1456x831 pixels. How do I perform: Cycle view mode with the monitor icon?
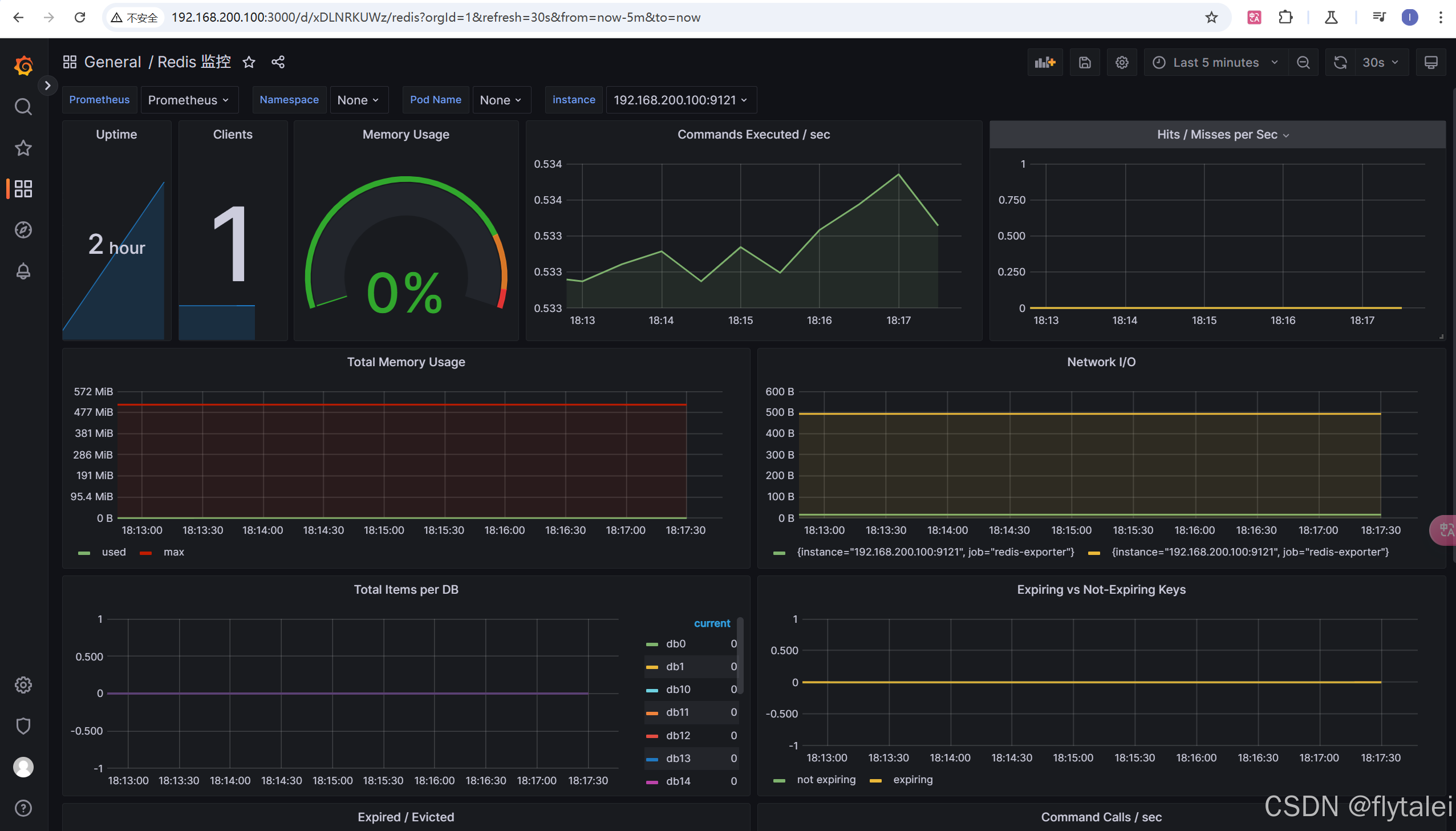(1430, 62)
